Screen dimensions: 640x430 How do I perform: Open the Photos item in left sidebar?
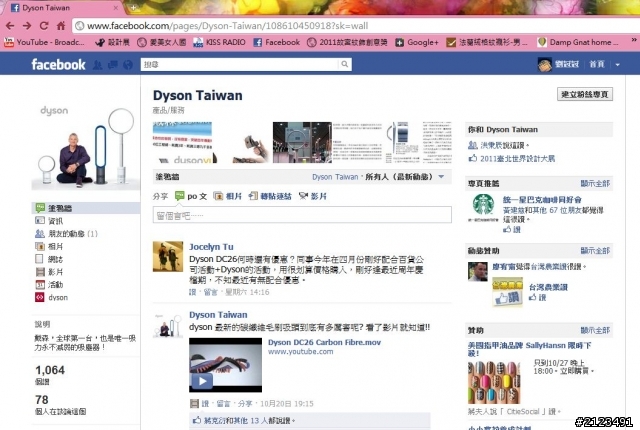(x=49, y=246)
